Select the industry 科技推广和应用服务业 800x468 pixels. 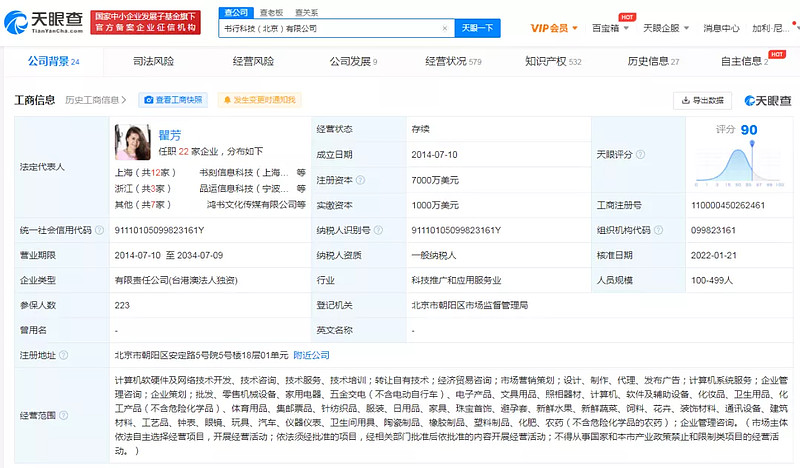tap(456, 280)
